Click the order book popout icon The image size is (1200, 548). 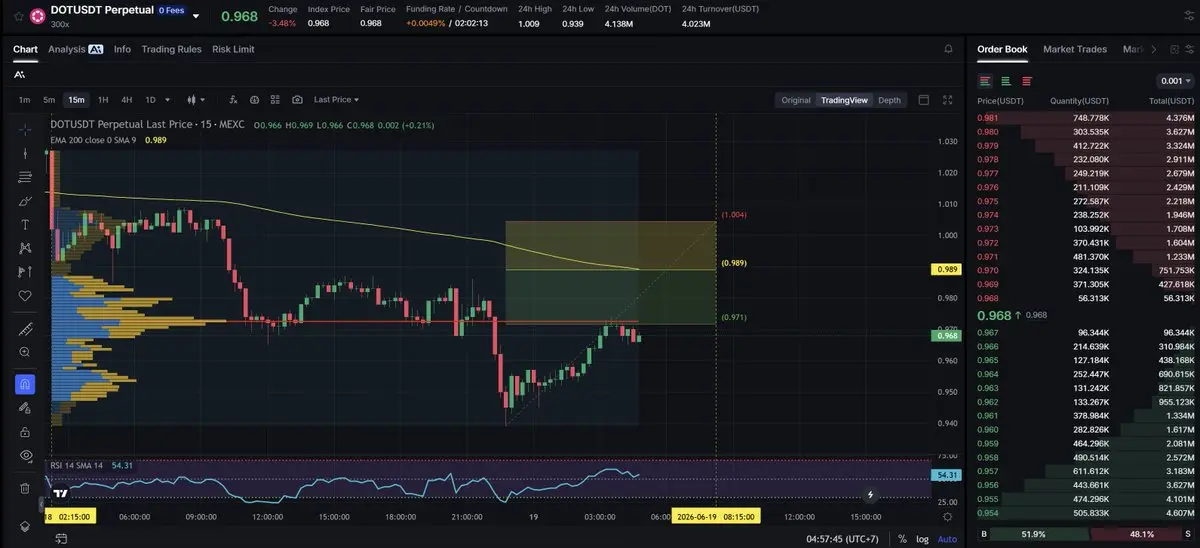1173,49
